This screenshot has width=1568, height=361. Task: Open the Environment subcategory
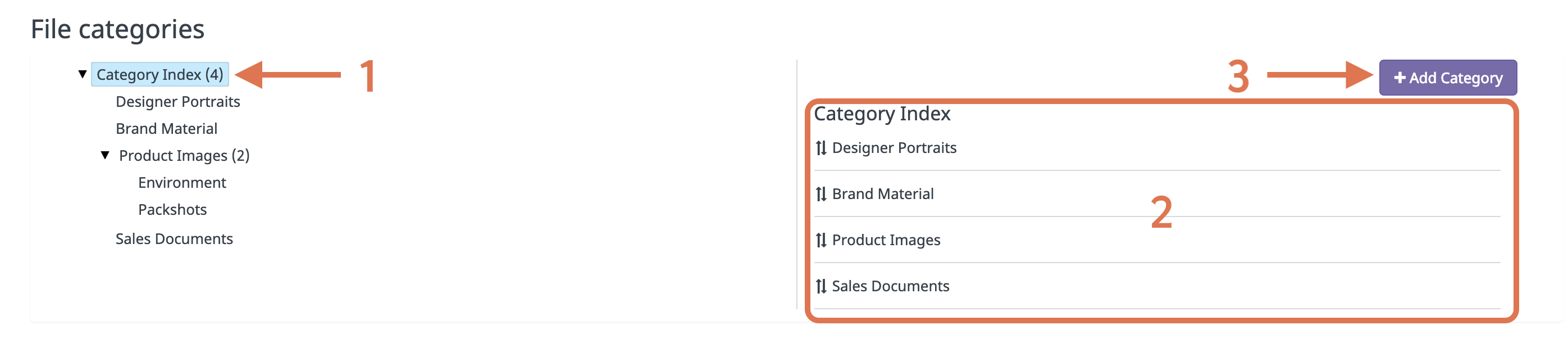click(x=182, y=183)
